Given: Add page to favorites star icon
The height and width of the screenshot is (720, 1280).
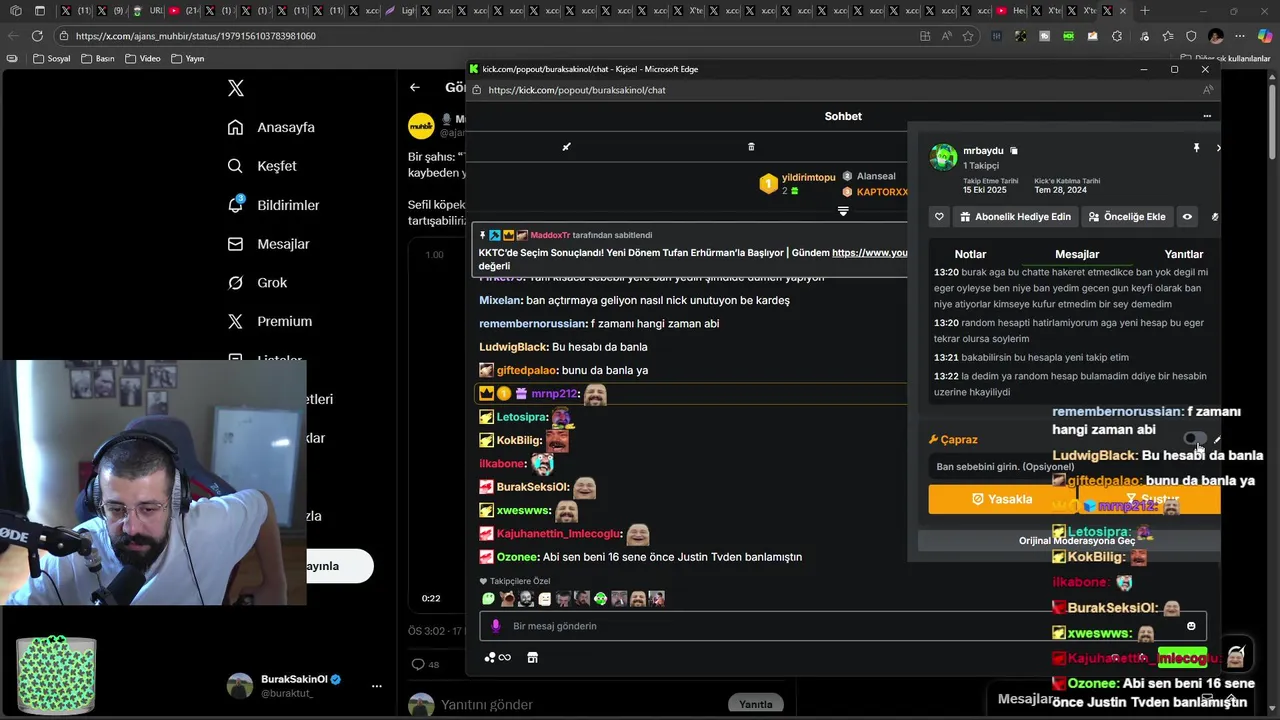Looking at the screenshot, I should click(x=968, y=36).
